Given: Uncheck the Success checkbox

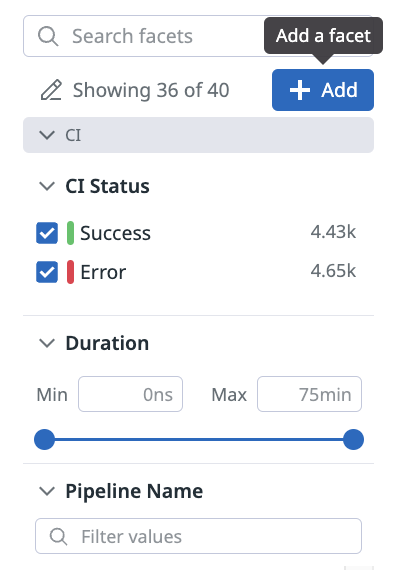Looking at the screenshot, I should point(47,233).
